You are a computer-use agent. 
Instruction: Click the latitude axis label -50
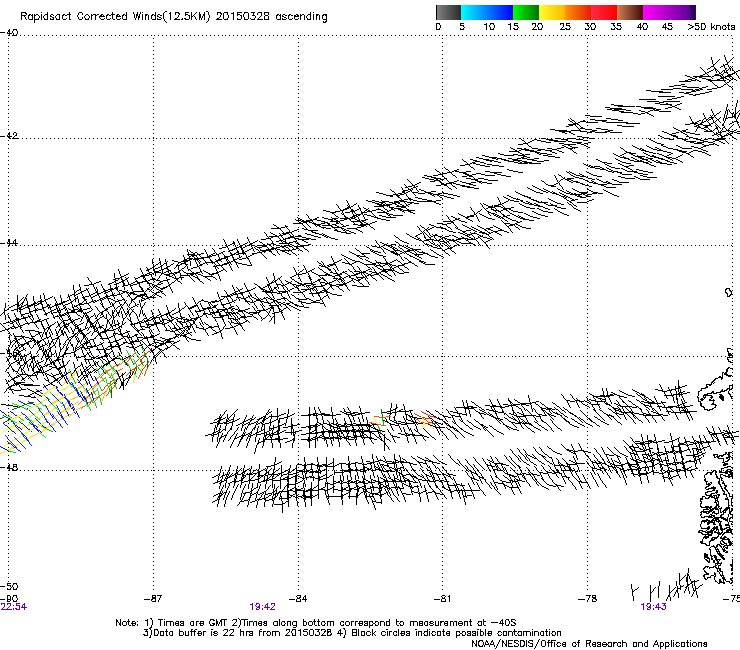[x=9, y=587]
